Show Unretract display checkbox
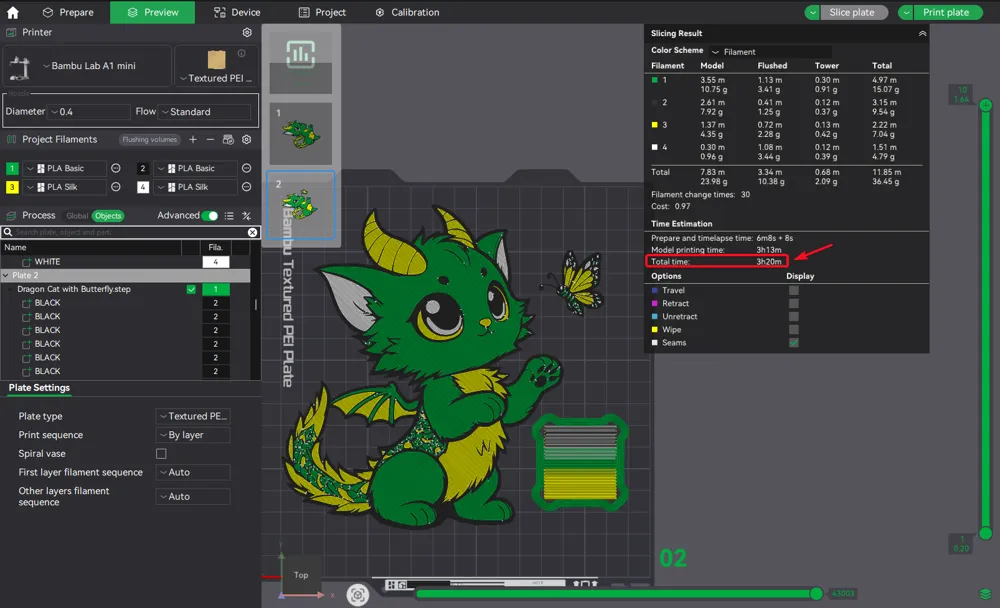Viewport: 1000px width, 608px height. pyautogui.click(x=793, y=316)
